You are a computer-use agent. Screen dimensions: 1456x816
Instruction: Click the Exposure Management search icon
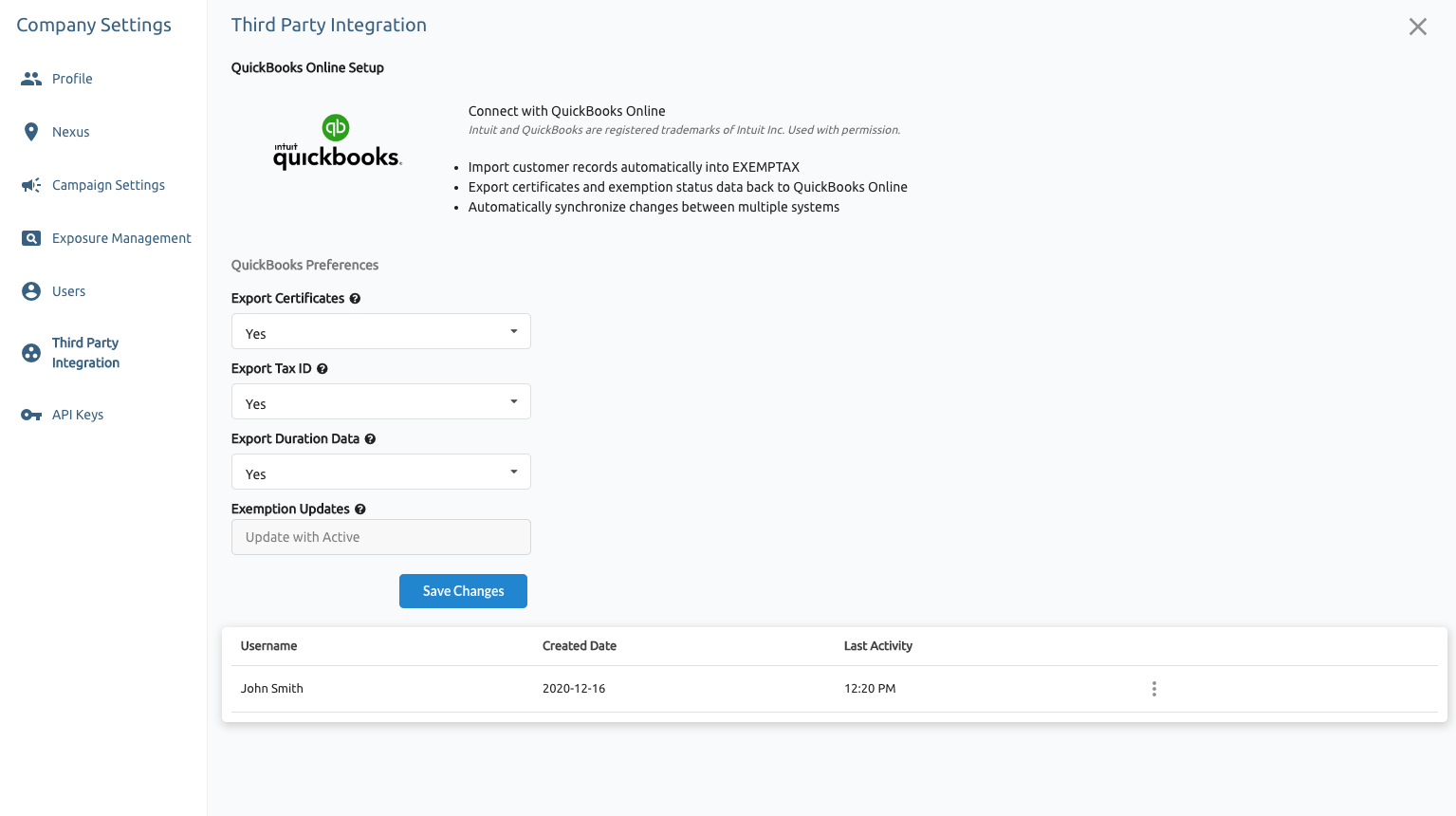31,238
